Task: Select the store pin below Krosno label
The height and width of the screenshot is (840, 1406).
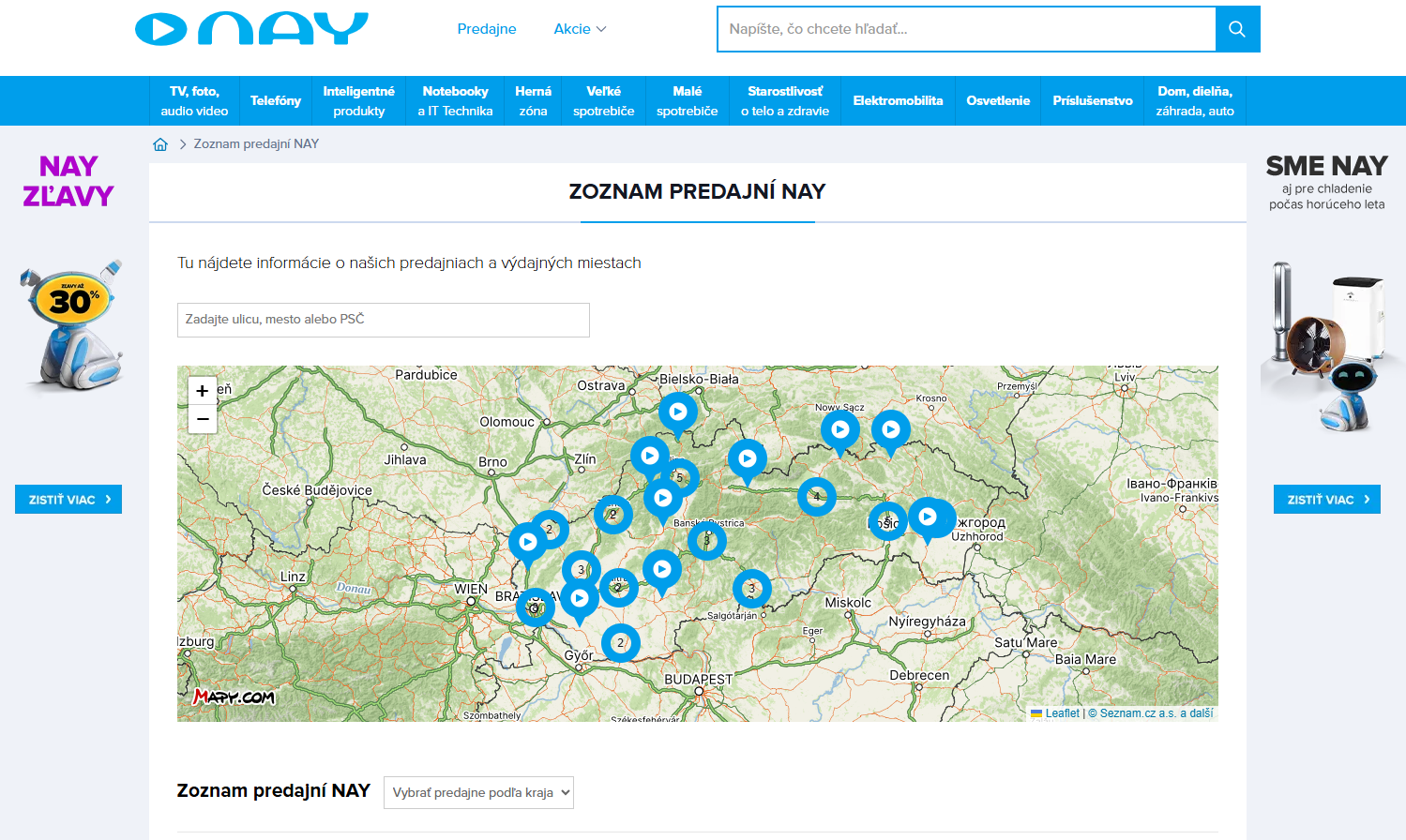Action: tap(891, 432)
